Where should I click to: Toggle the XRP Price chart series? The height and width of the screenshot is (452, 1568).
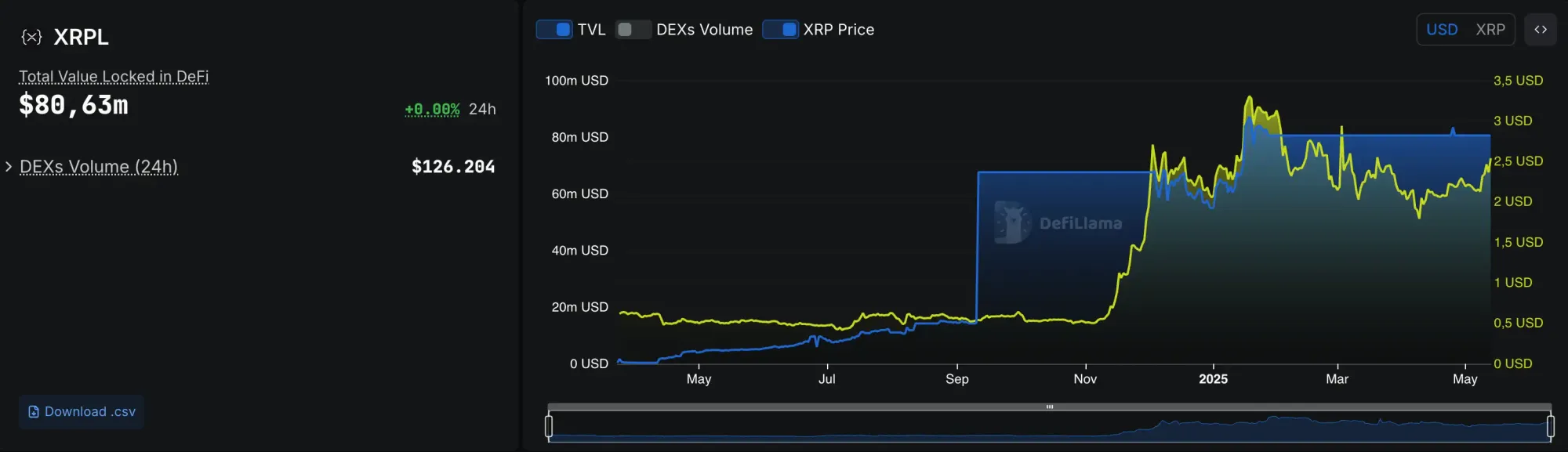point(780,30)
